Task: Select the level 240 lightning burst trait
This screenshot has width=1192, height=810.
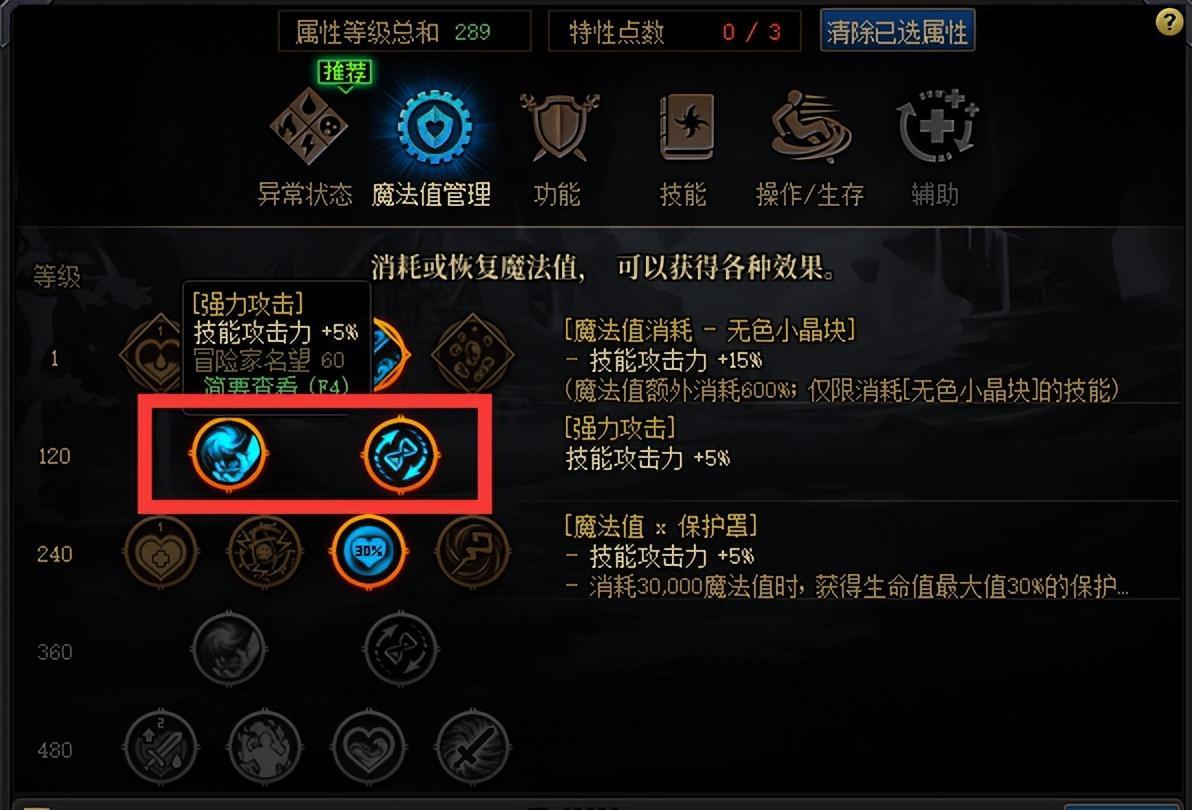Action: pos(265,552)
